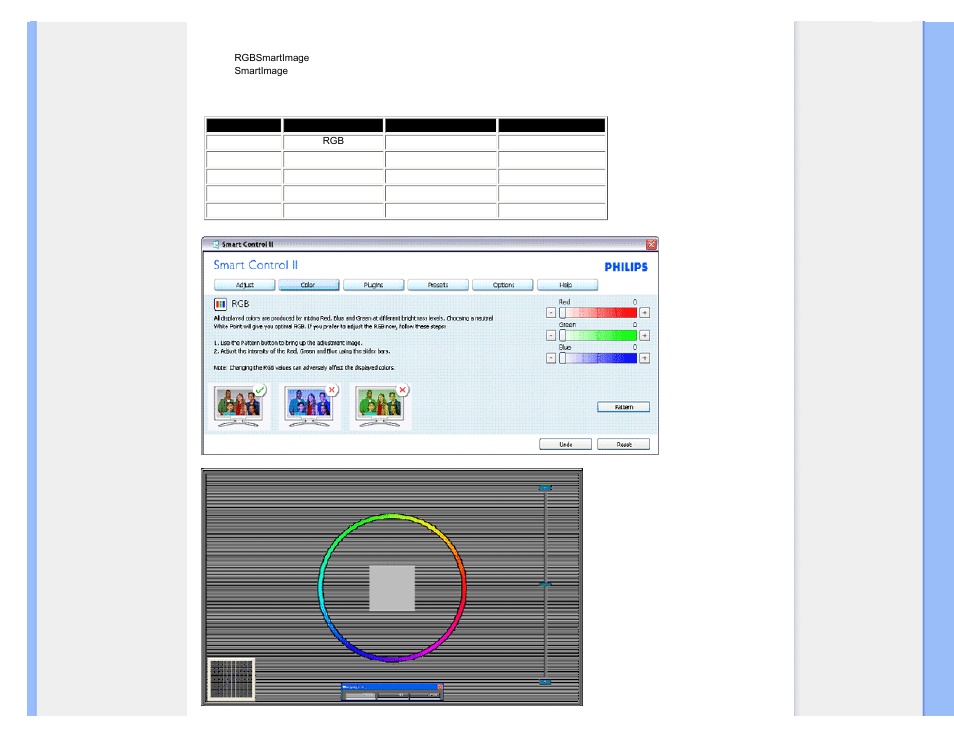
Task: Select the bluish-tint monitor thumbnail
Action: 310,406
